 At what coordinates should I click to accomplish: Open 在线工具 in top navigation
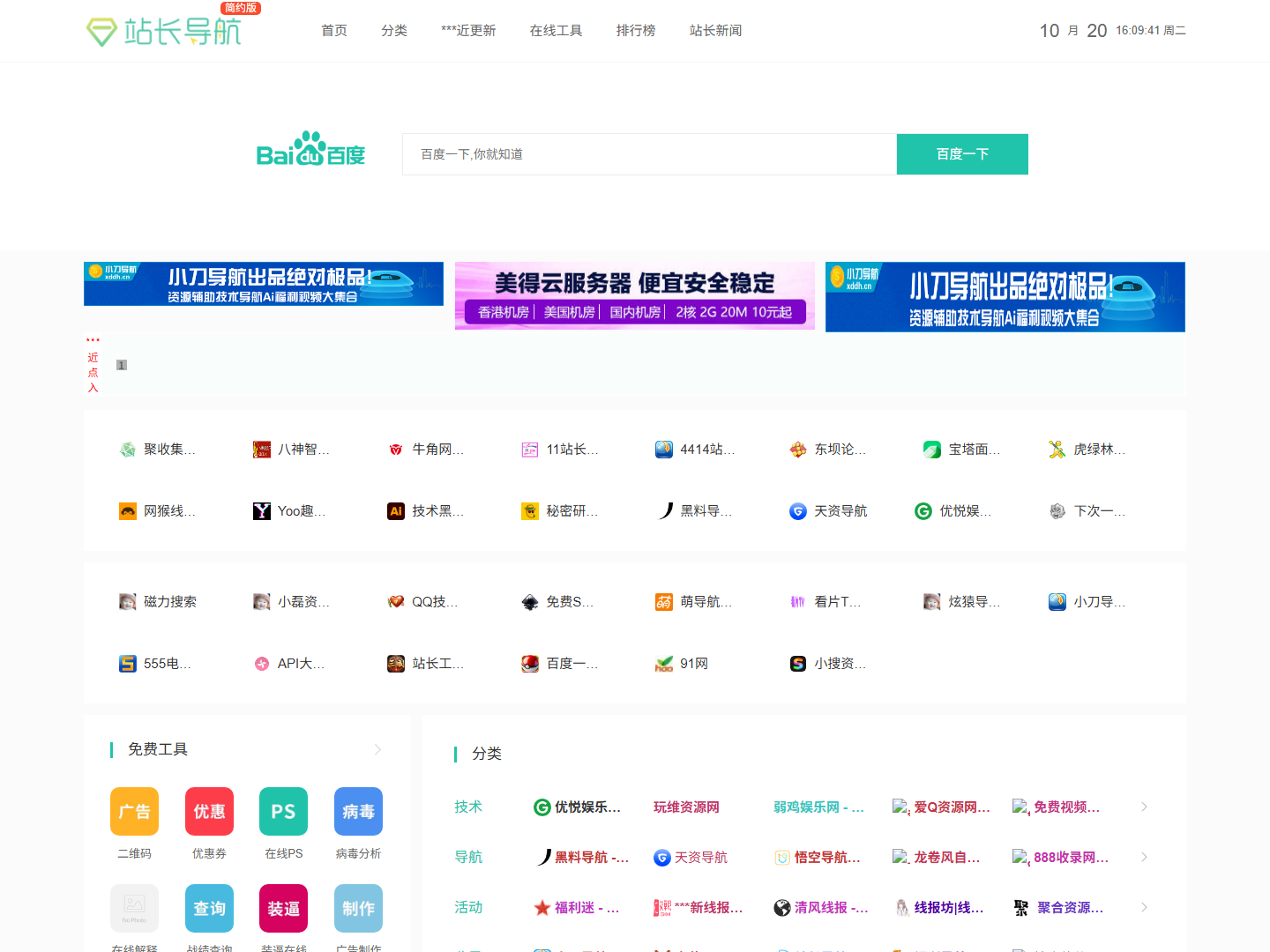click(x=557, y=31)
